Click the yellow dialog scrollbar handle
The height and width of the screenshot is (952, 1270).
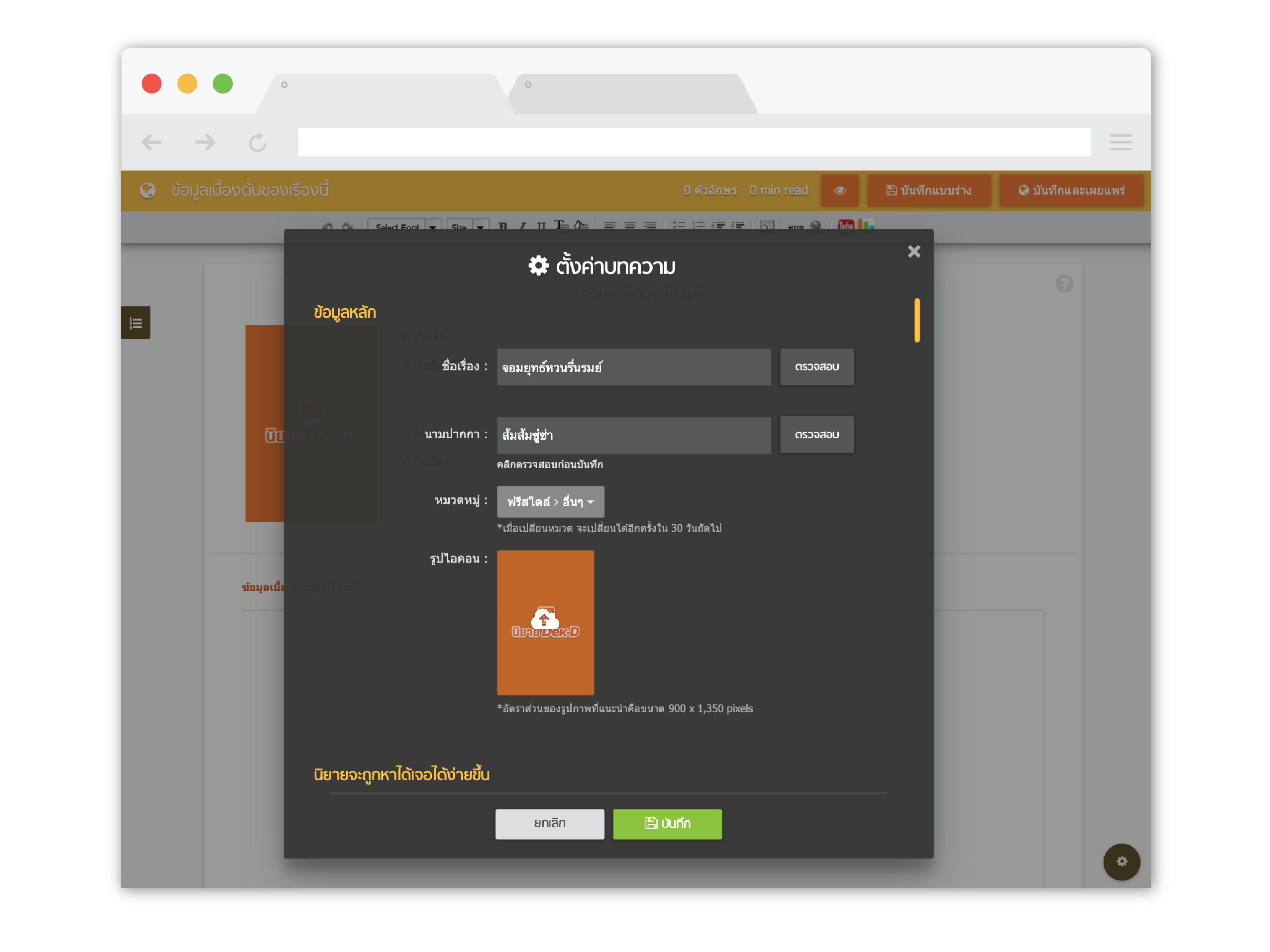click(917, 320)
